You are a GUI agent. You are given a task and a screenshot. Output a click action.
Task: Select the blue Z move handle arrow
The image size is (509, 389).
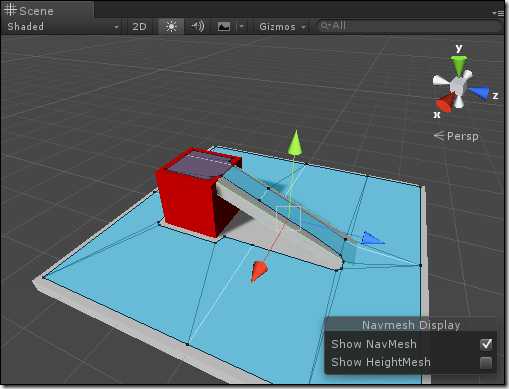(x=372, y=238)
